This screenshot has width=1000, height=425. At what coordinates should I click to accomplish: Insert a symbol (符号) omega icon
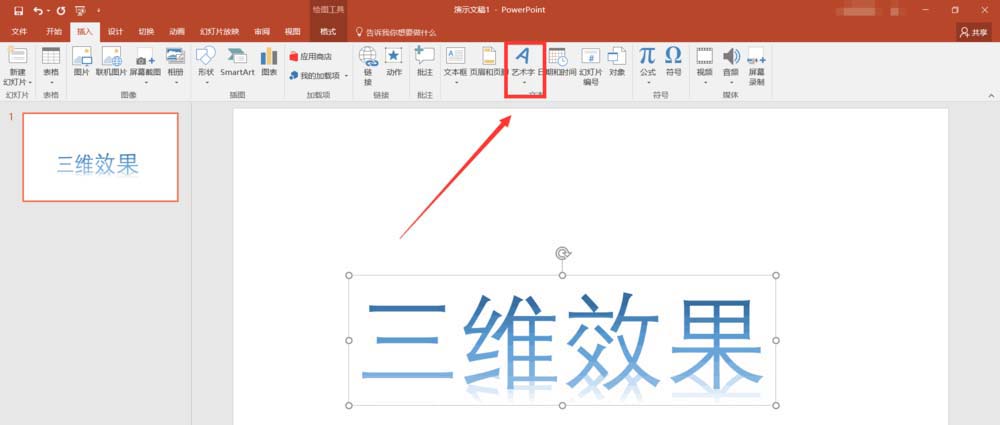(673, 55)
